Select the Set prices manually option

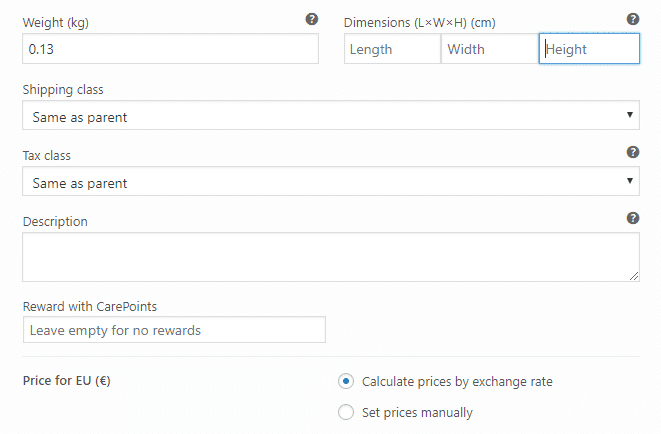click(346, 412)
